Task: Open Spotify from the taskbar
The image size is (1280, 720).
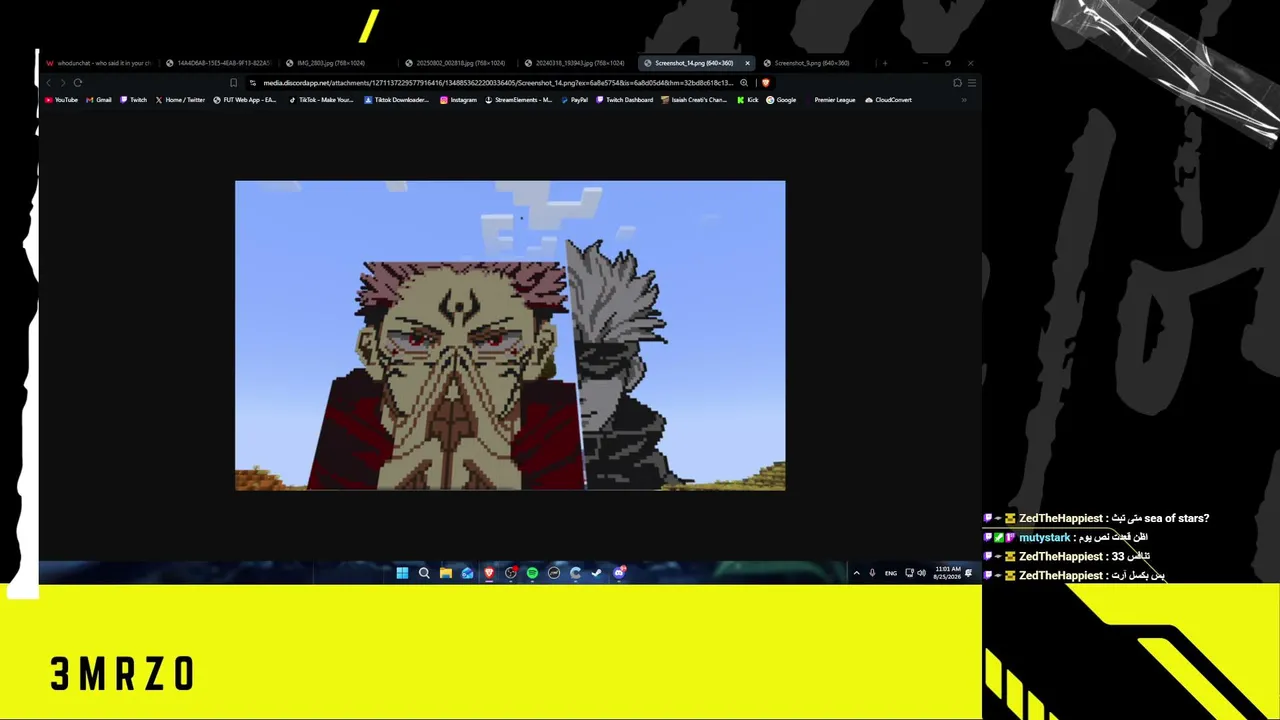Action: pos(532,573)
